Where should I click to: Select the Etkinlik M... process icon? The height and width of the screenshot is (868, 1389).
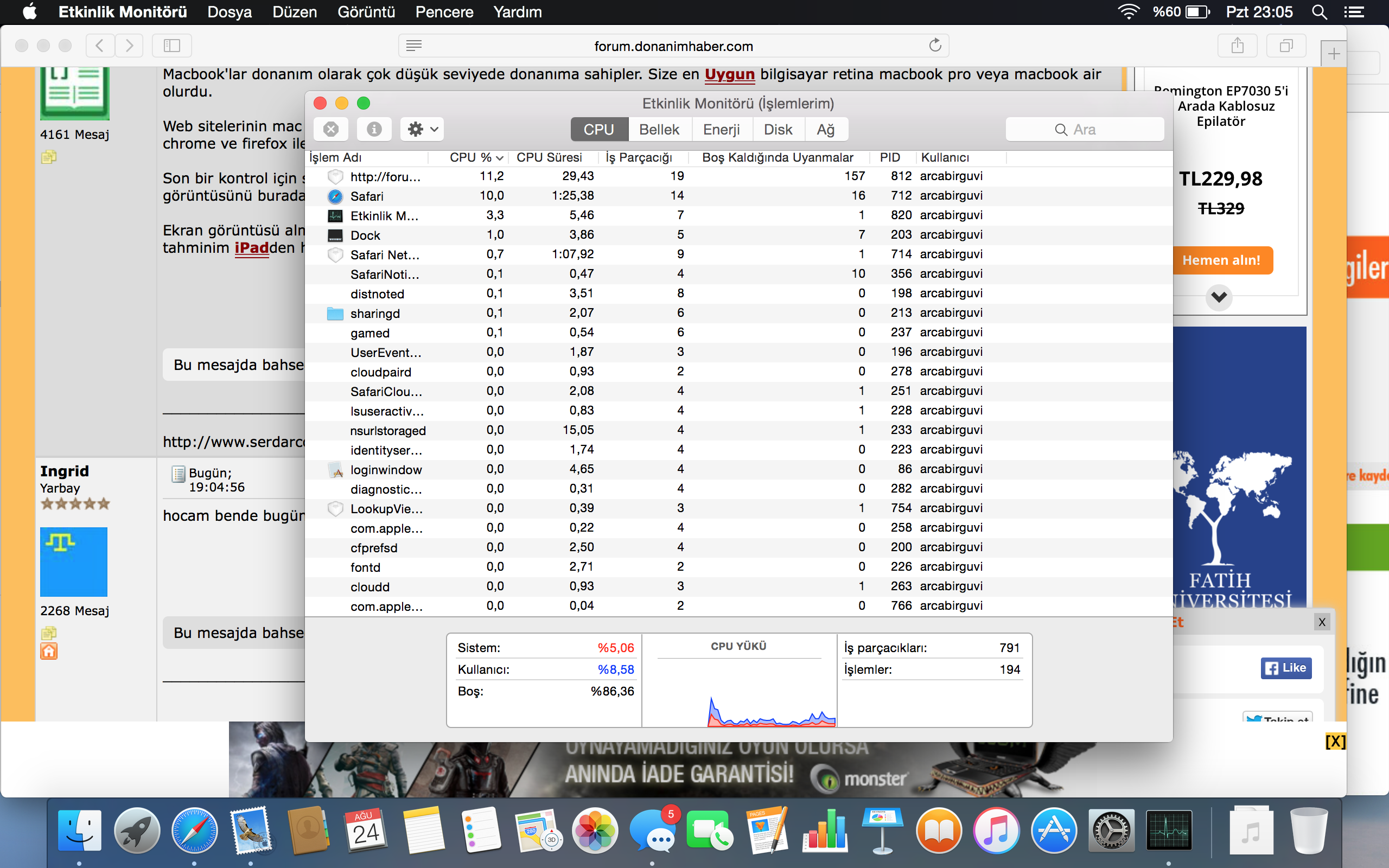[x=335, y=216]
